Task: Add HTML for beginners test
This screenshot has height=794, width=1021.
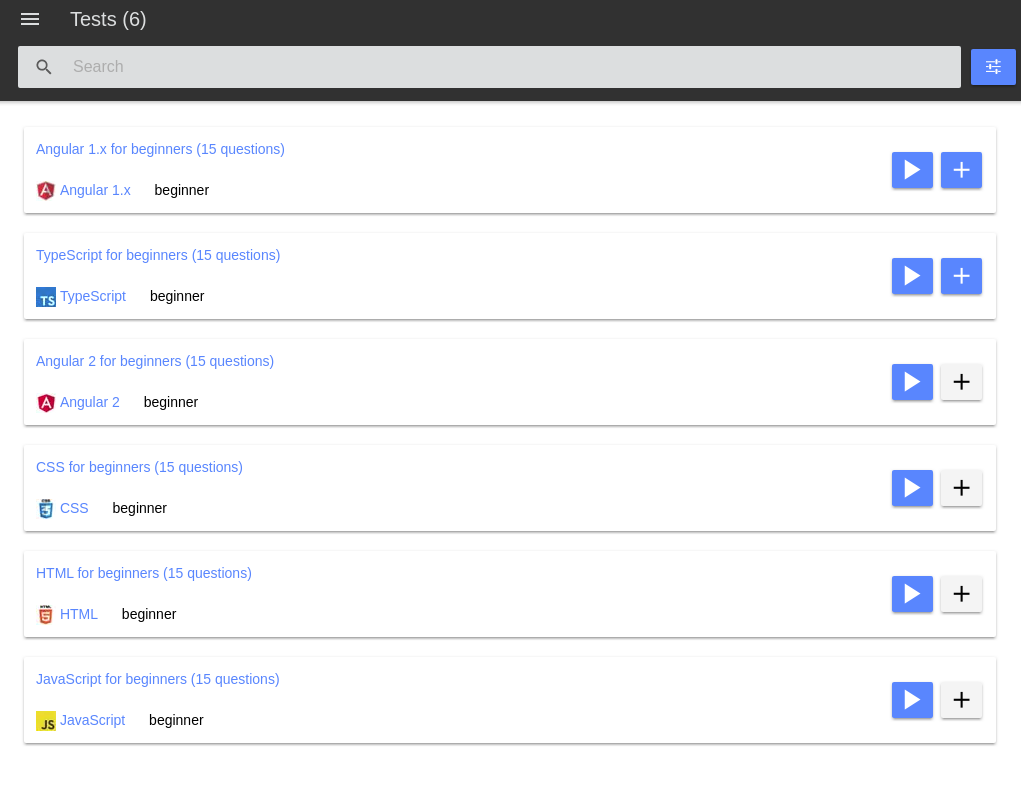Action: click(x=961, y=594)
